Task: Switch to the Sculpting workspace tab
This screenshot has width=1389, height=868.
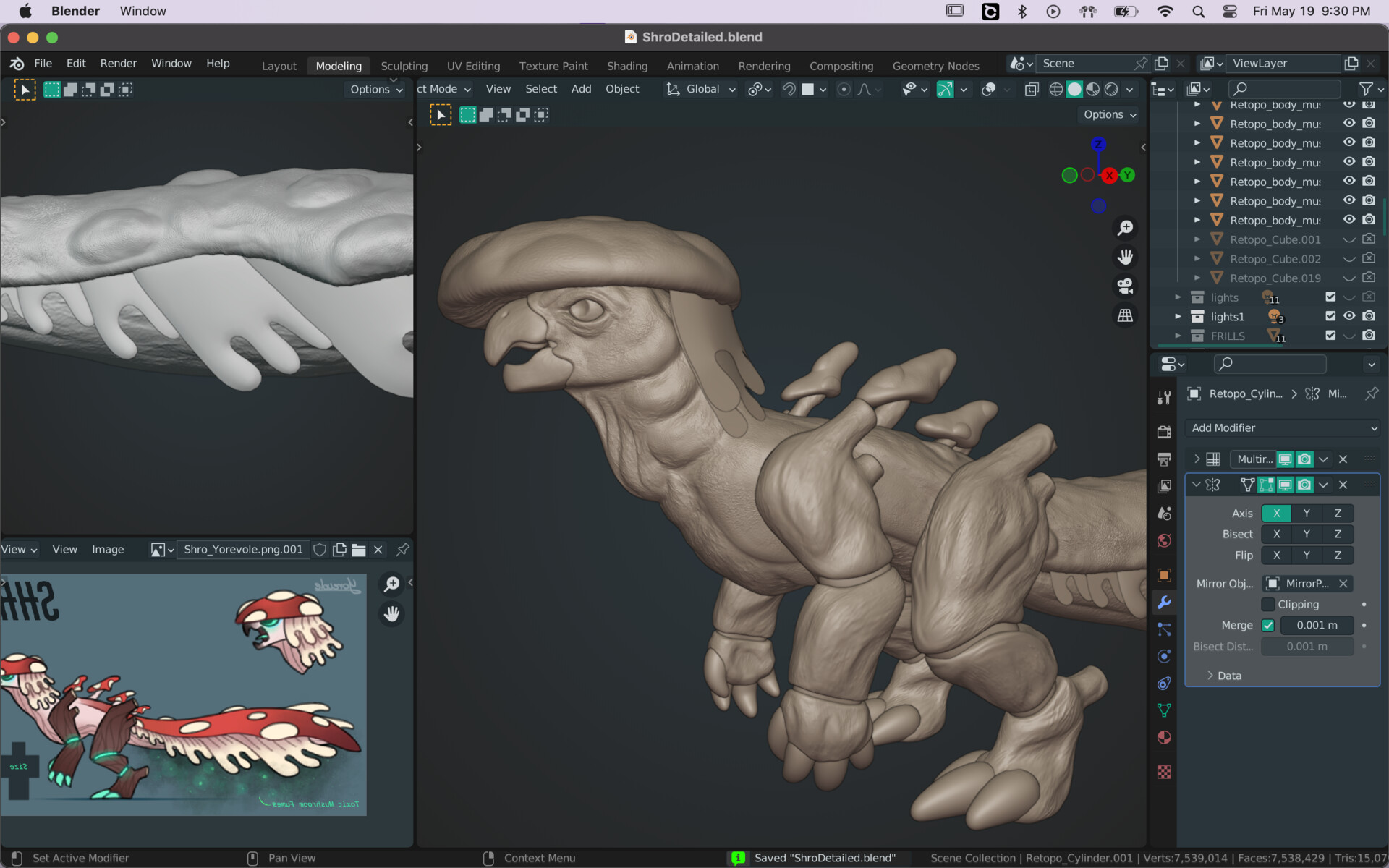Action: 404,65
